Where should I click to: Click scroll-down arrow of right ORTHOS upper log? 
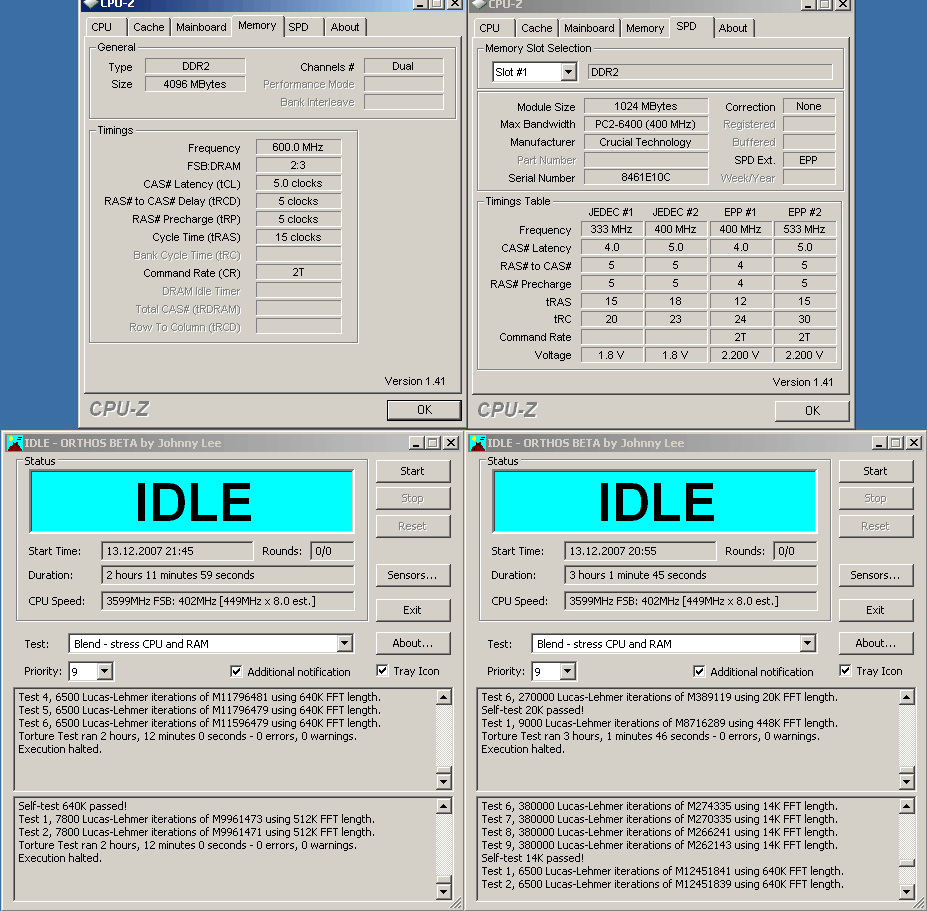(907, 781)
